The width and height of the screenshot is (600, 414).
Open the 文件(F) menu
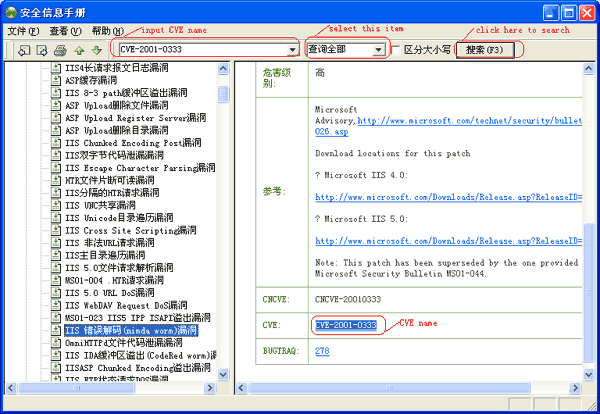point(23,31)
